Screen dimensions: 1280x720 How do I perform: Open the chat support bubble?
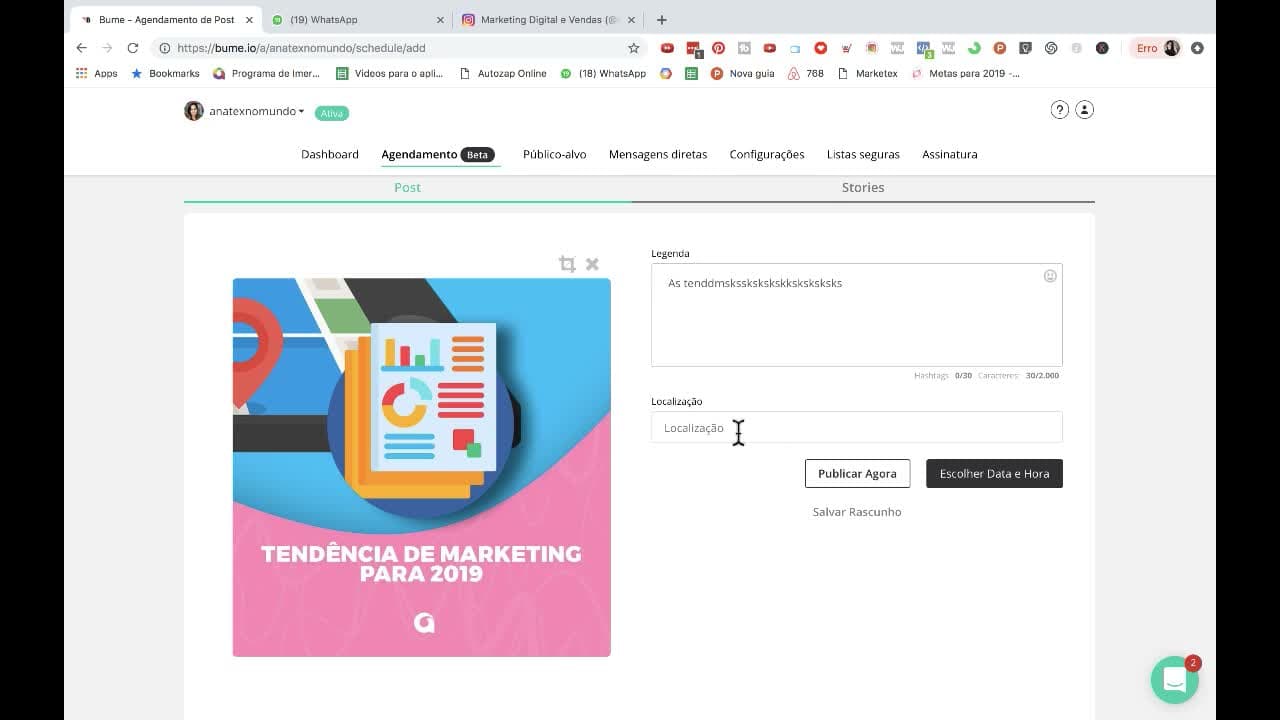point(1175,680)
